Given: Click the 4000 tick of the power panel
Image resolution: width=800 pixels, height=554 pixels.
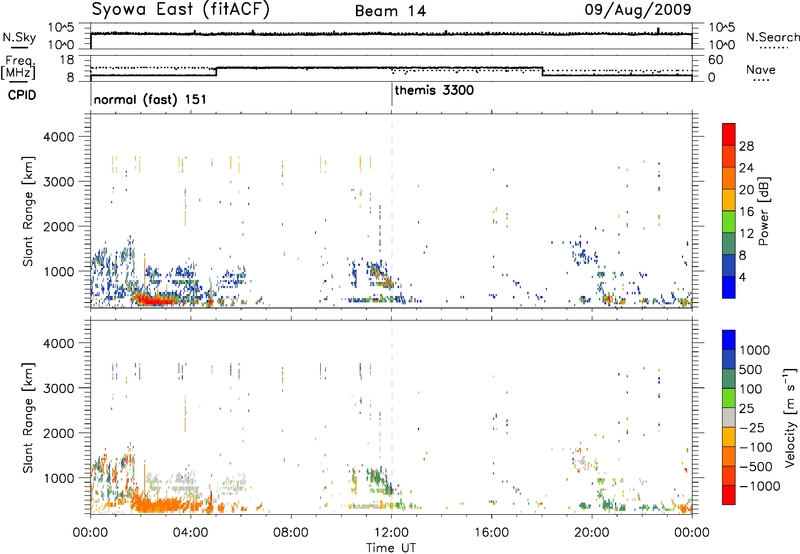Looking at the screenshot, I should (59, 137).
